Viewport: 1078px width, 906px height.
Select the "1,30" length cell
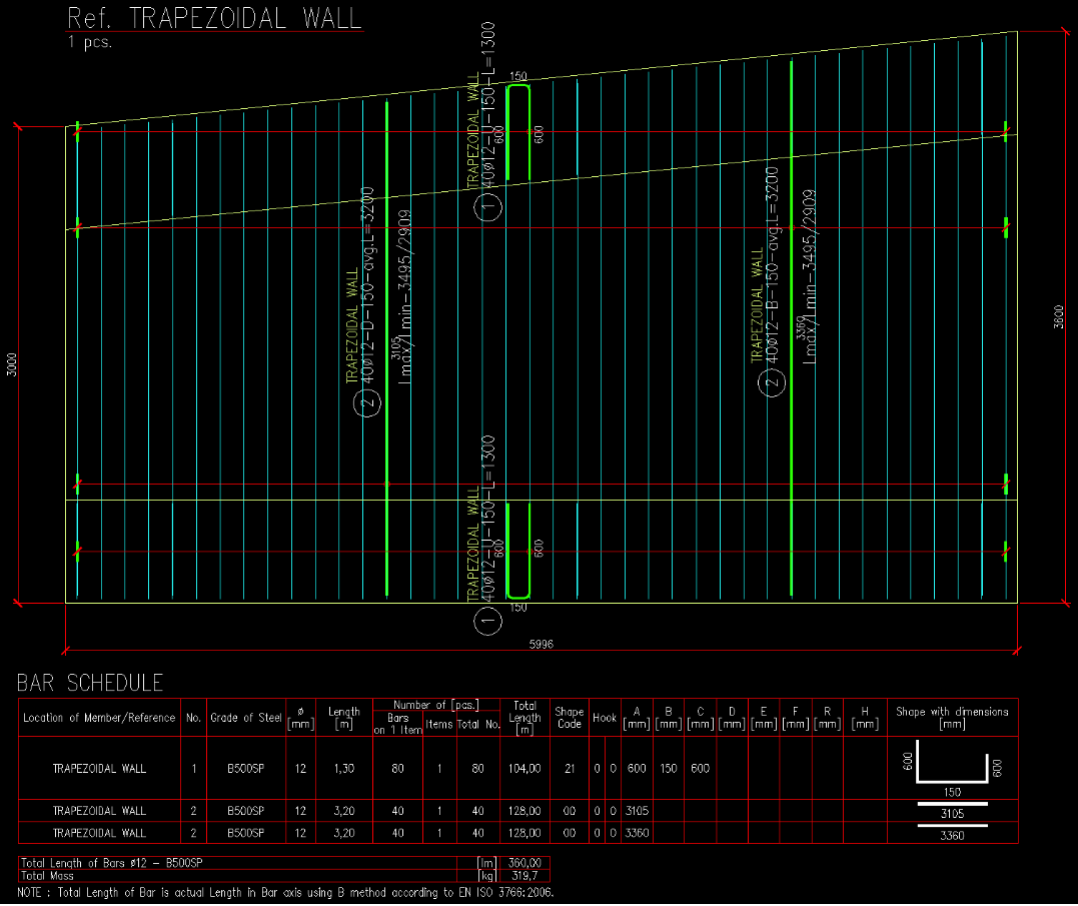(344, 769)
